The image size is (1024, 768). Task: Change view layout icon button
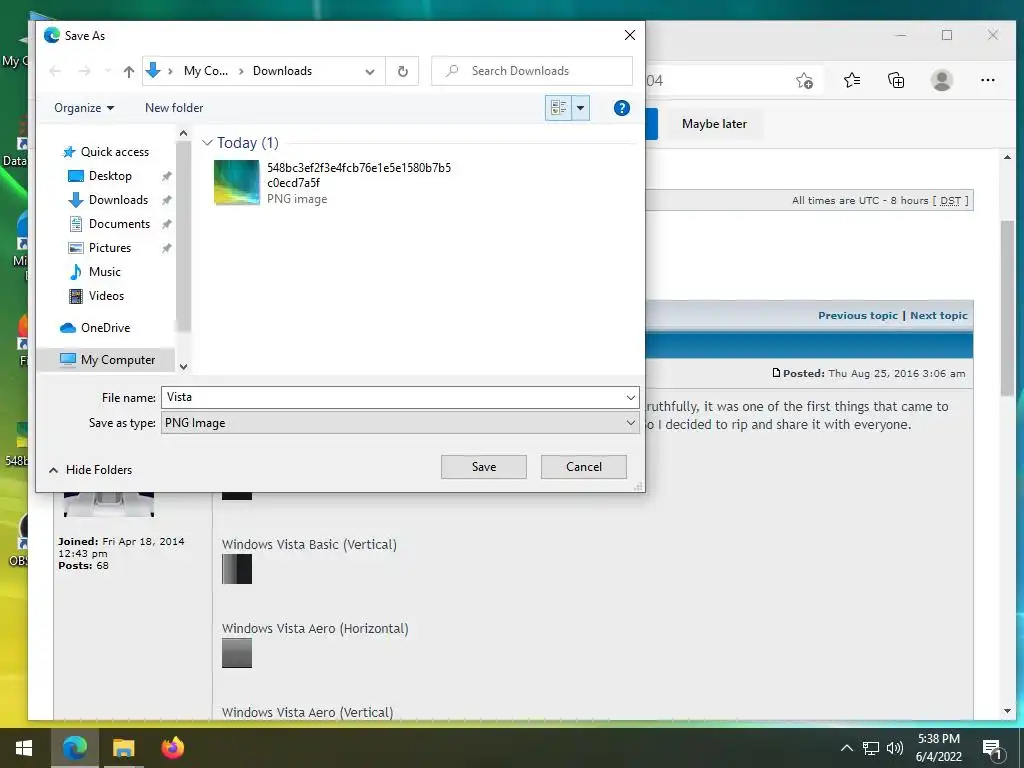558,108
